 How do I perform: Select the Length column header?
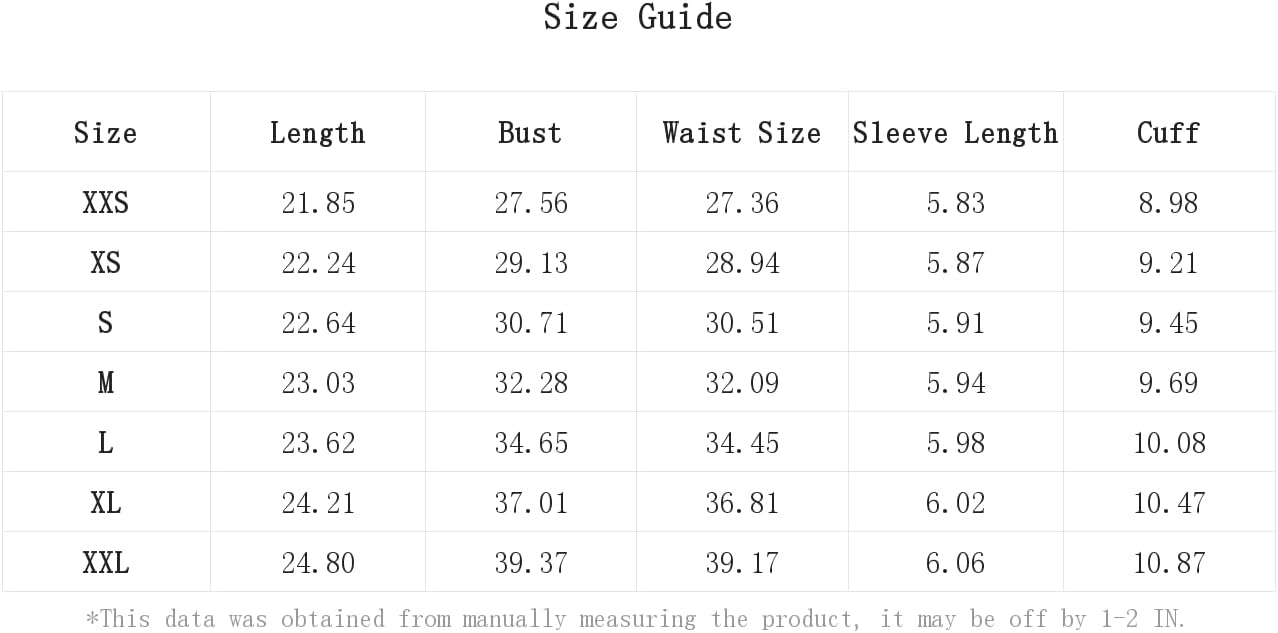pos(318,133)
